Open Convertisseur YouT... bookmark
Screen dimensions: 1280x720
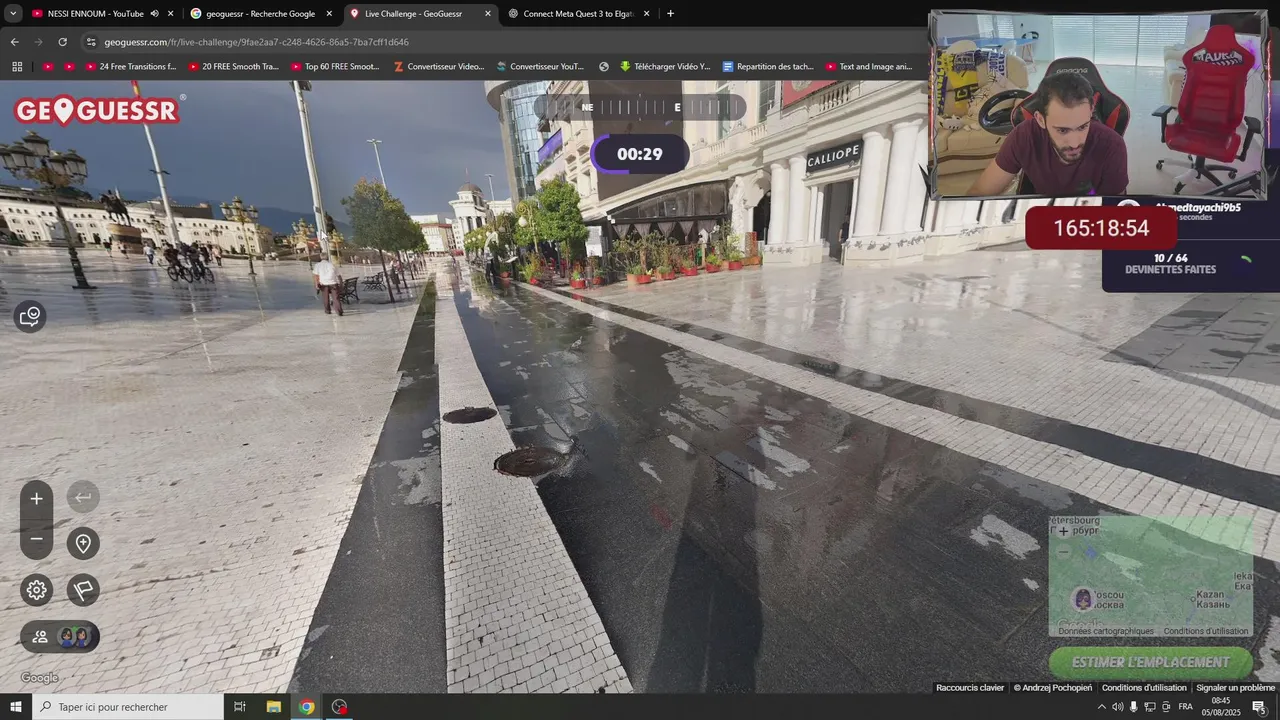(540, 67)
